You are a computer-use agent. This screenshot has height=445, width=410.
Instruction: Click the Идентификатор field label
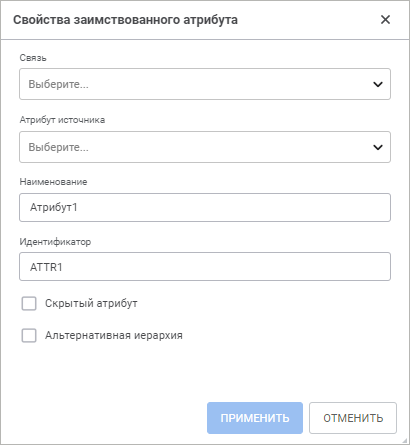point(55,241)
